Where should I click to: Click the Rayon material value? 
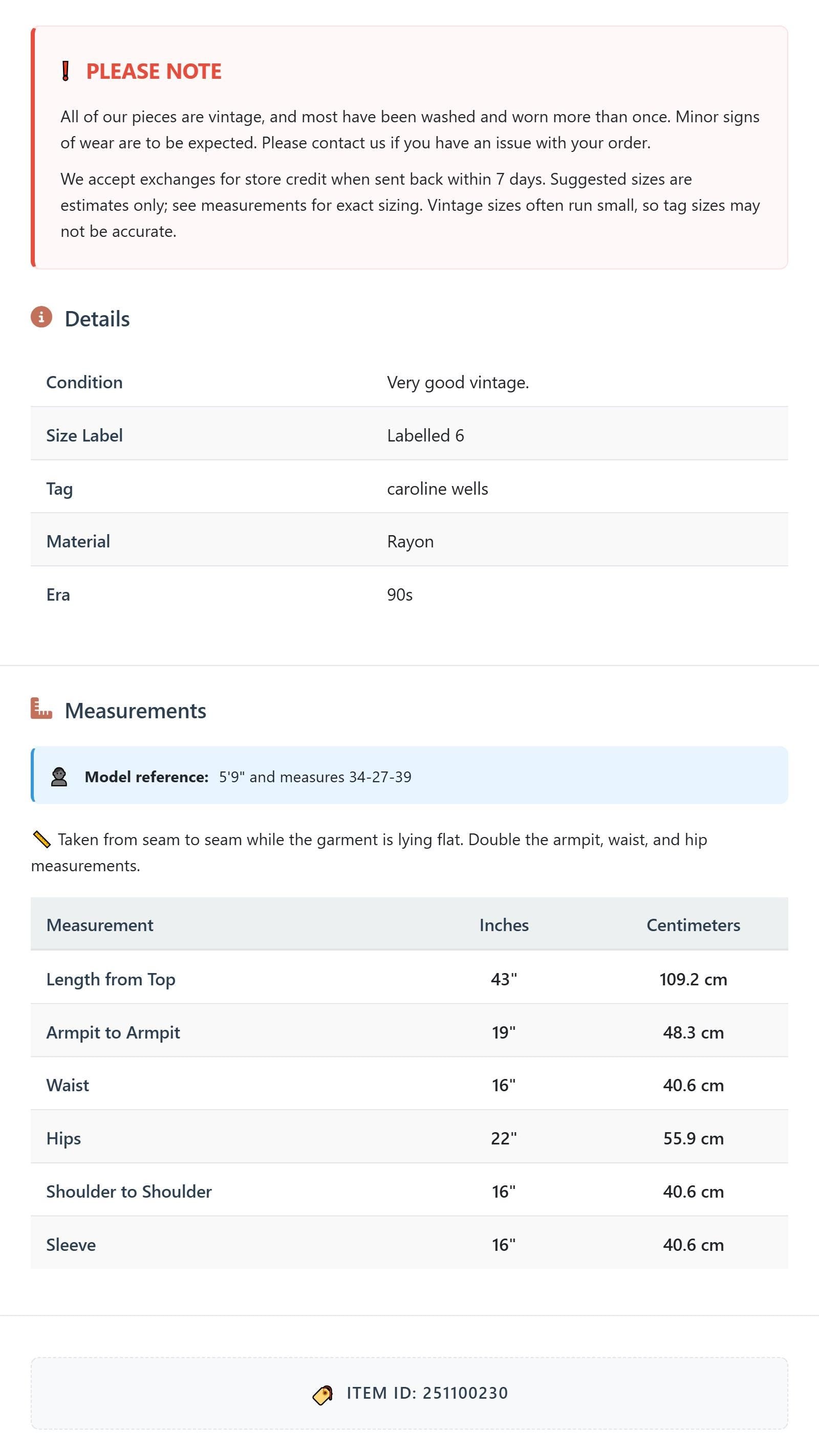(x=411, y=541)
